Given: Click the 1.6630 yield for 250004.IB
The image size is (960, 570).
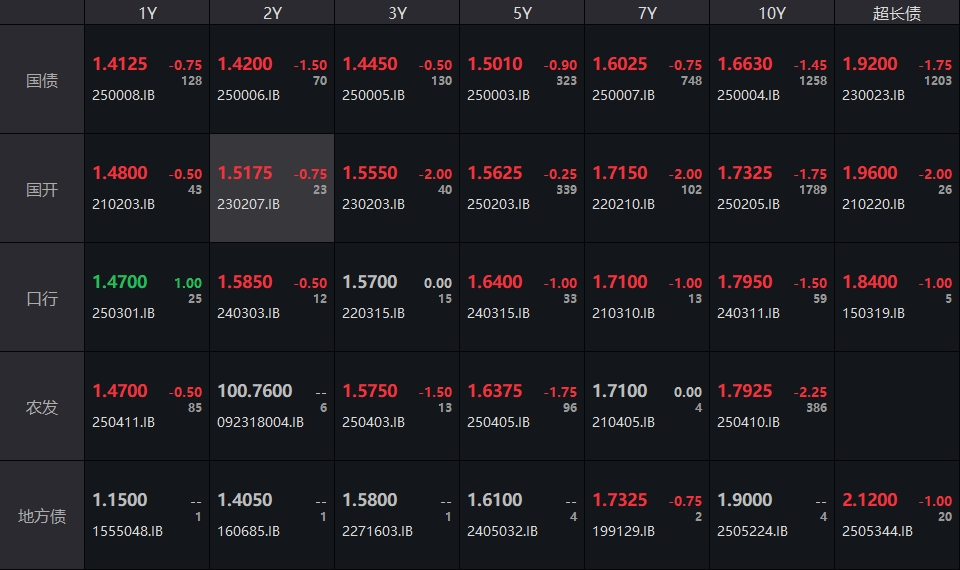Looking at the screenshot, I should coord(745,64).
